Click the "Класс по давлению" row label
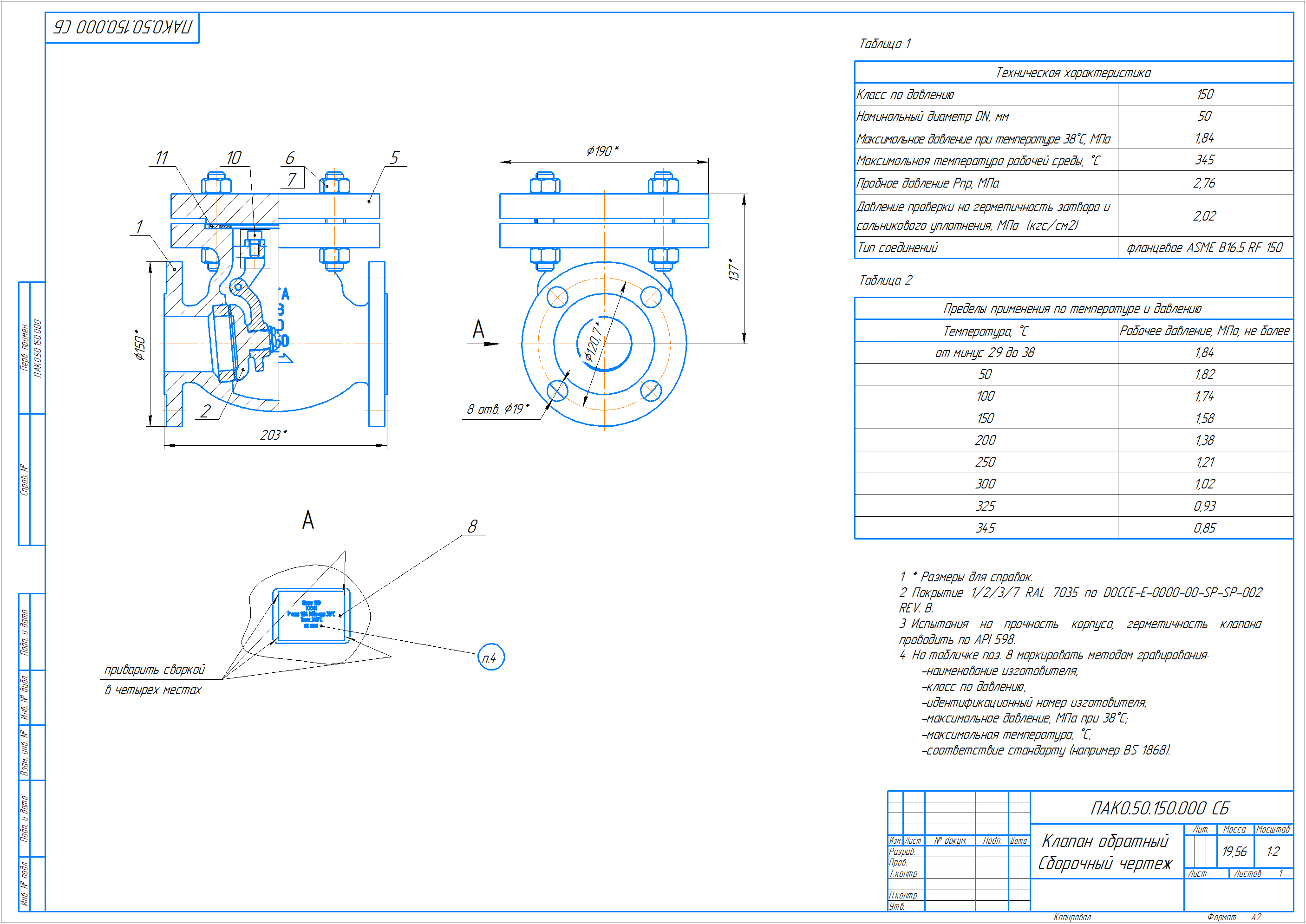 (x=905, y=94)
